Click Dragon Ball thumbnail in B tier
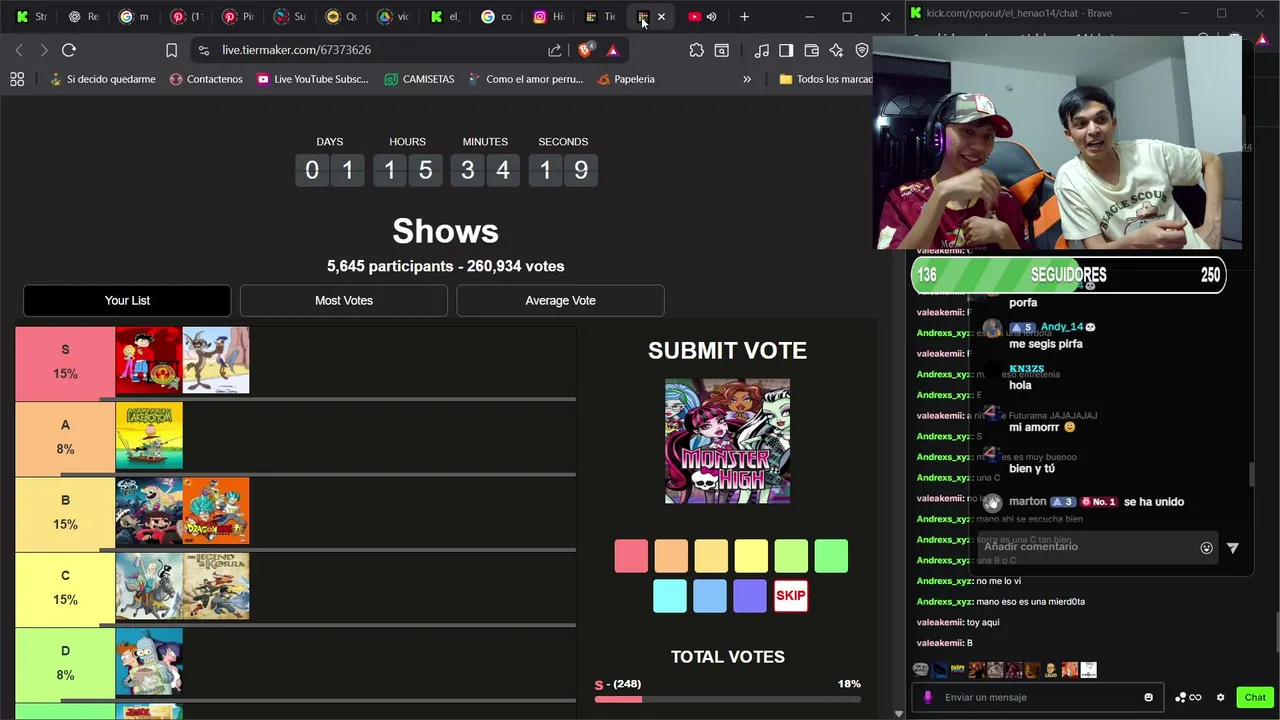The width and height of the screenshot is (1280, 720). (216, 511)
